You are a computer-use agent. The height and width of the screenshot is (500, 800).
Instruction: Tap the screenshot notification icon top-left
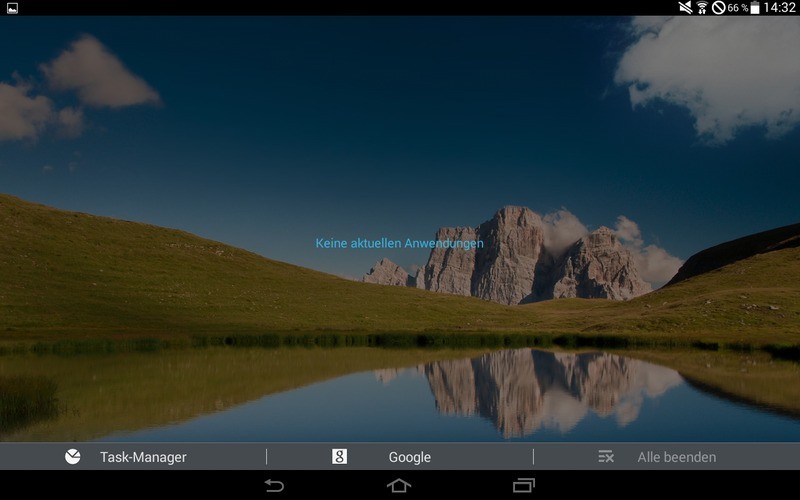(x=12, y=7)
